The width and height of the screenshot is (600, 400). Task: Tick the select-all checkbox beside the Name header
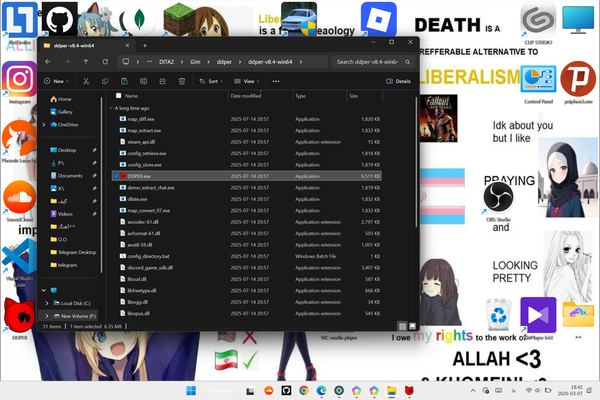(x=119, y=96)
